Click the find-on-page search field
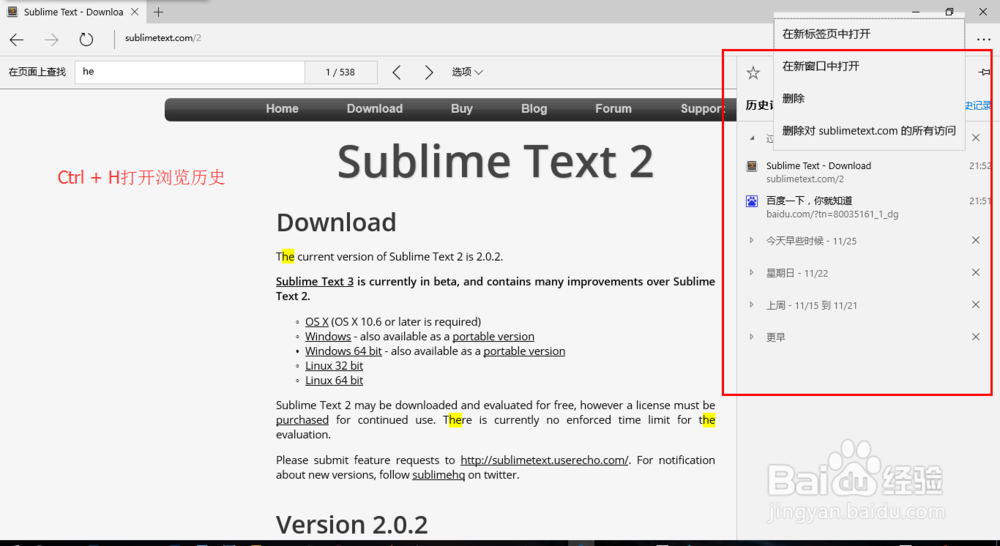This screenshot has width=1000, height=546. pos(189,72)
